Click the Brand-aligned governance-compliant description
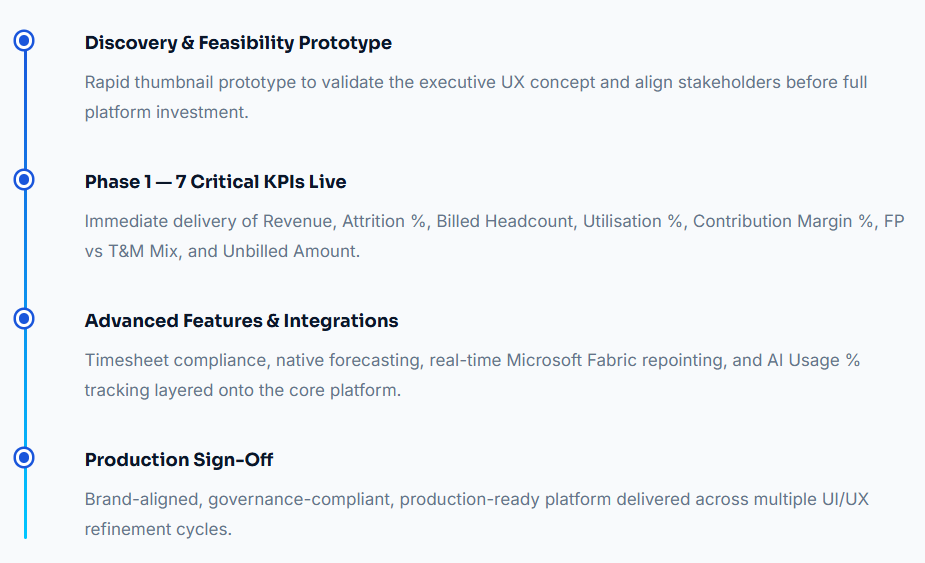Image resolution: width=925 pixels, height=563 pixels. pos(477,514)
